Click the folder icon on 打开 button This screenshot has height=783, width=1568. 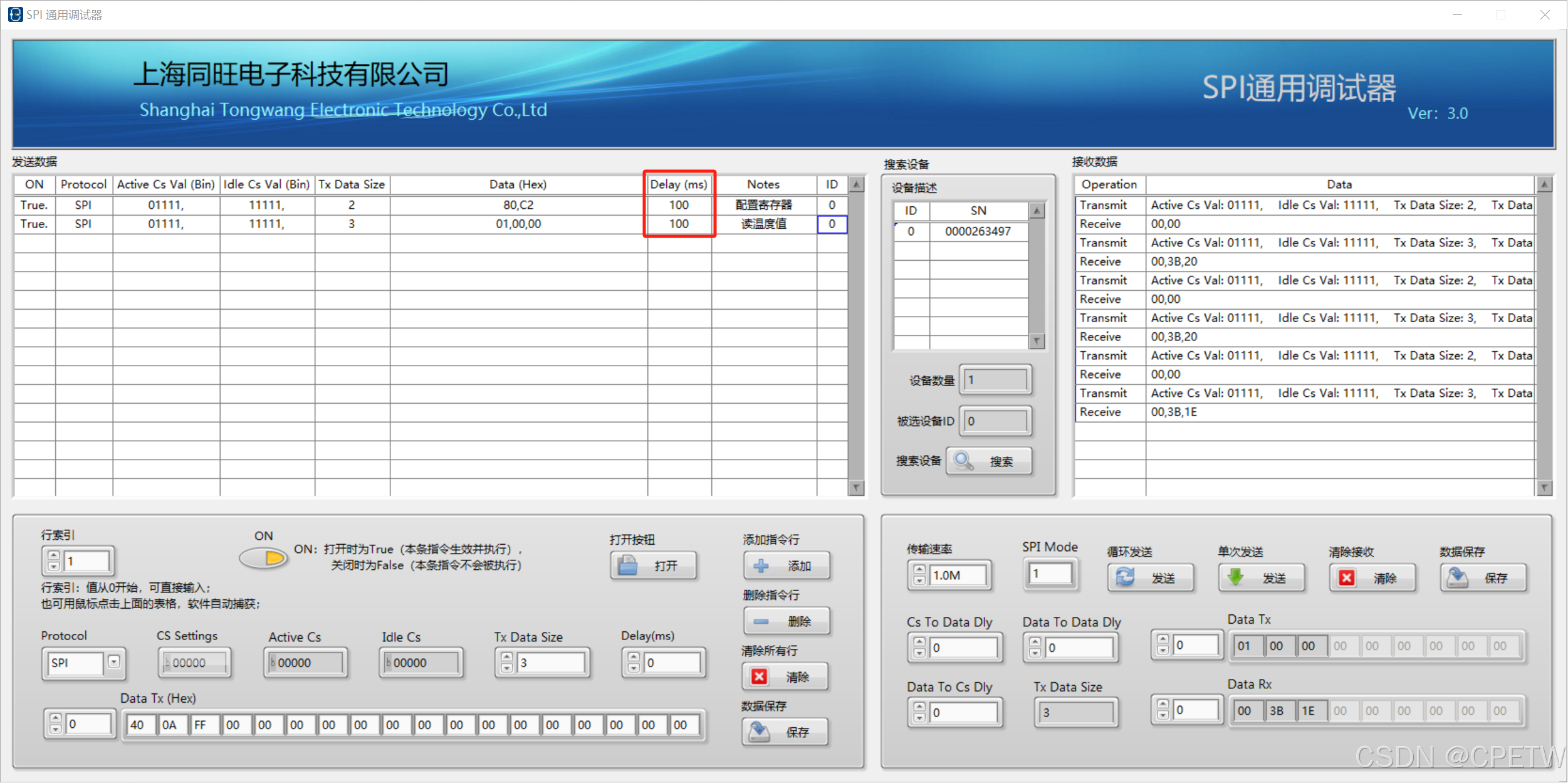coord(627,566)
